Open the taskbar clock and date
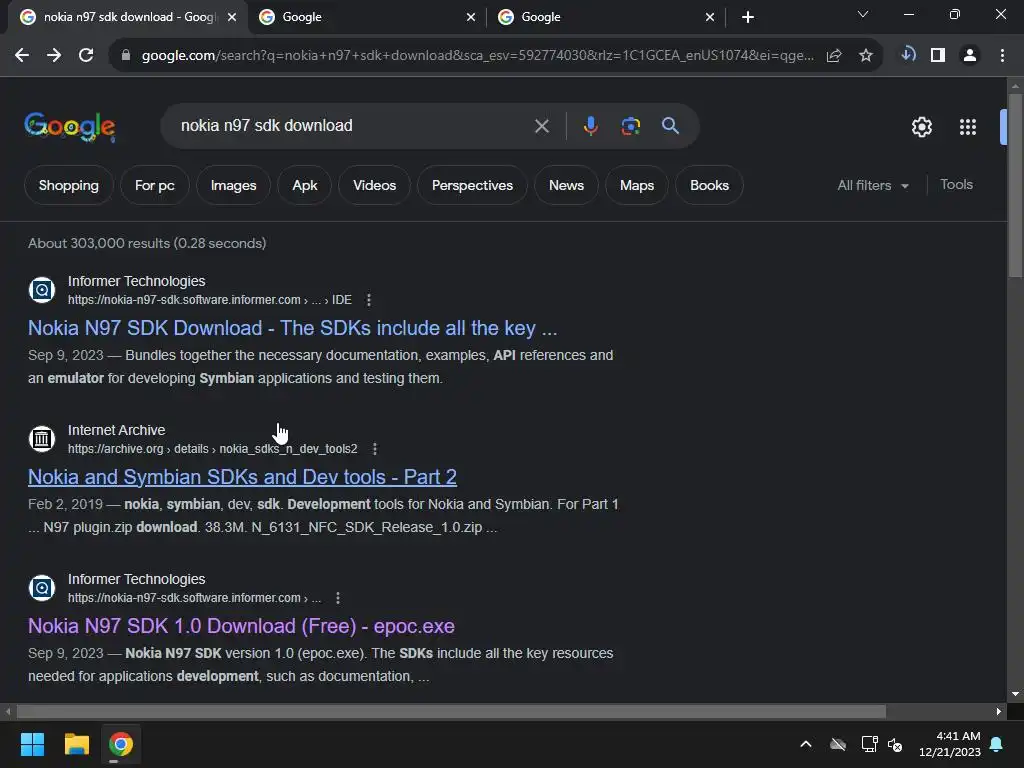The height and width of the screenshot is (768, 1024). (x=950, y=744)
